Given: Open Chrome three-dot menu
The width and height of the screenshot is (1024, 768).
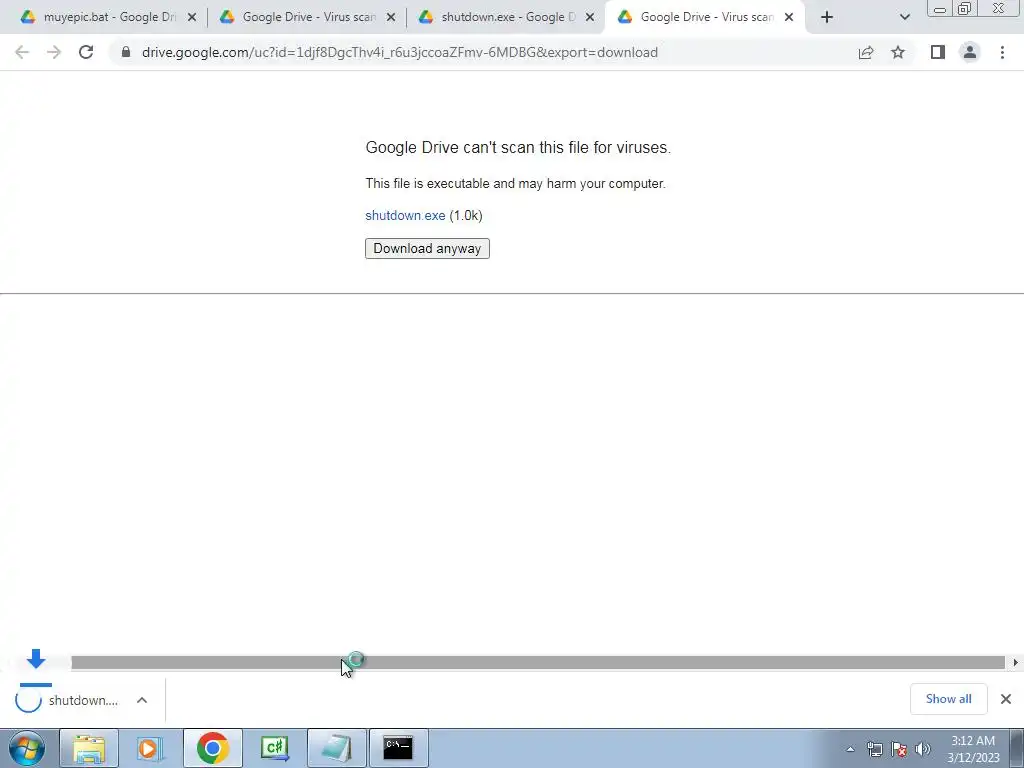Looking at the screenshot, I should tap(1002, 52).
